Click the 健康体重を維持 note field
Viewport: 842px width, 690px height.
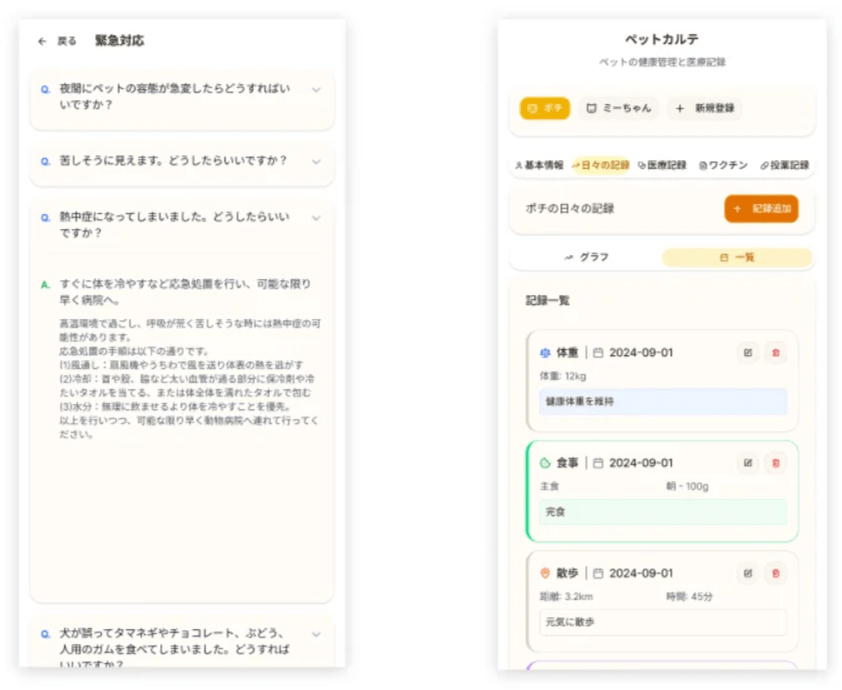[663, 401]
